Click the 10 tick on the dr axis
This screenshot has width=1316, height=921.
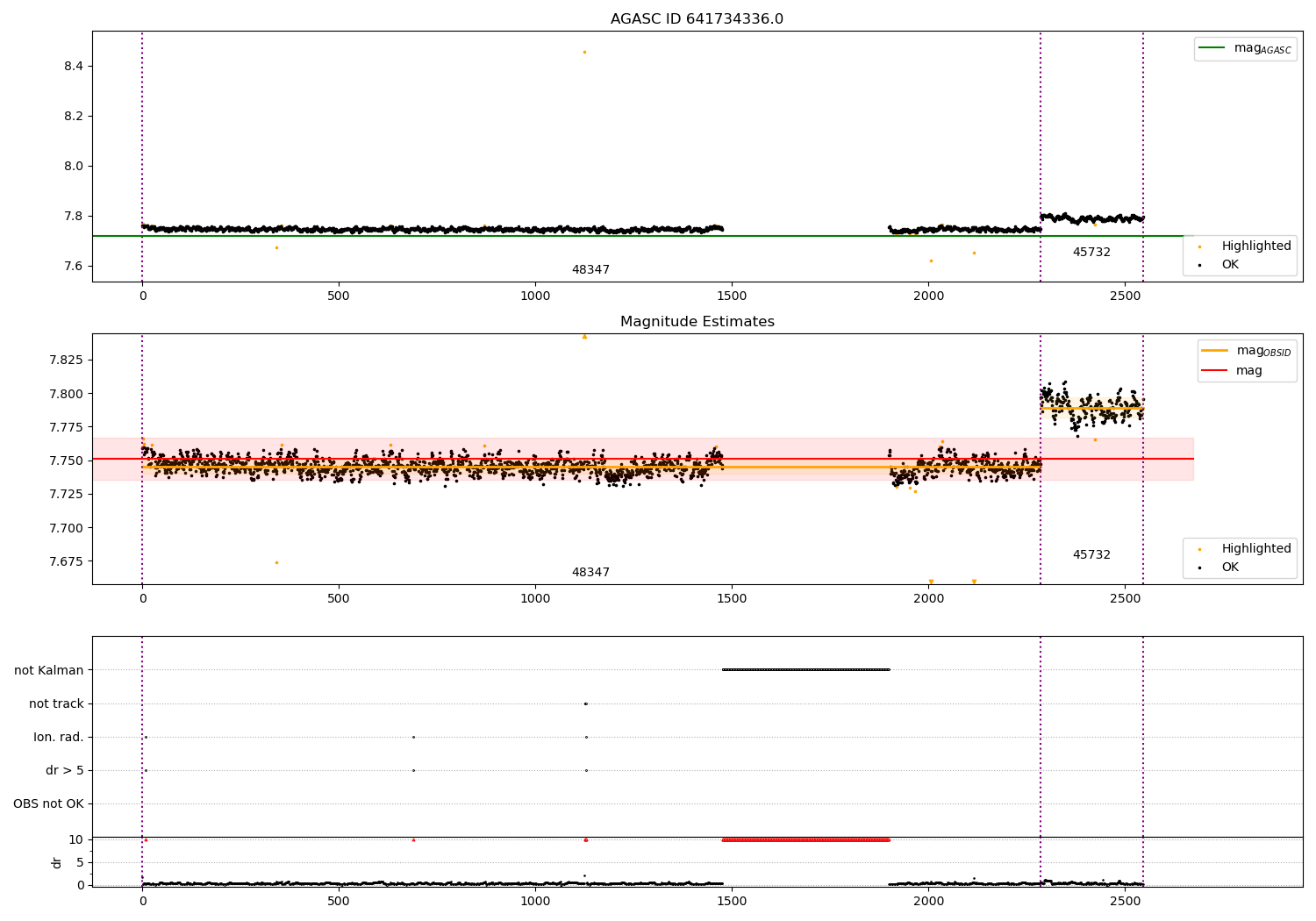pos(75,840)
